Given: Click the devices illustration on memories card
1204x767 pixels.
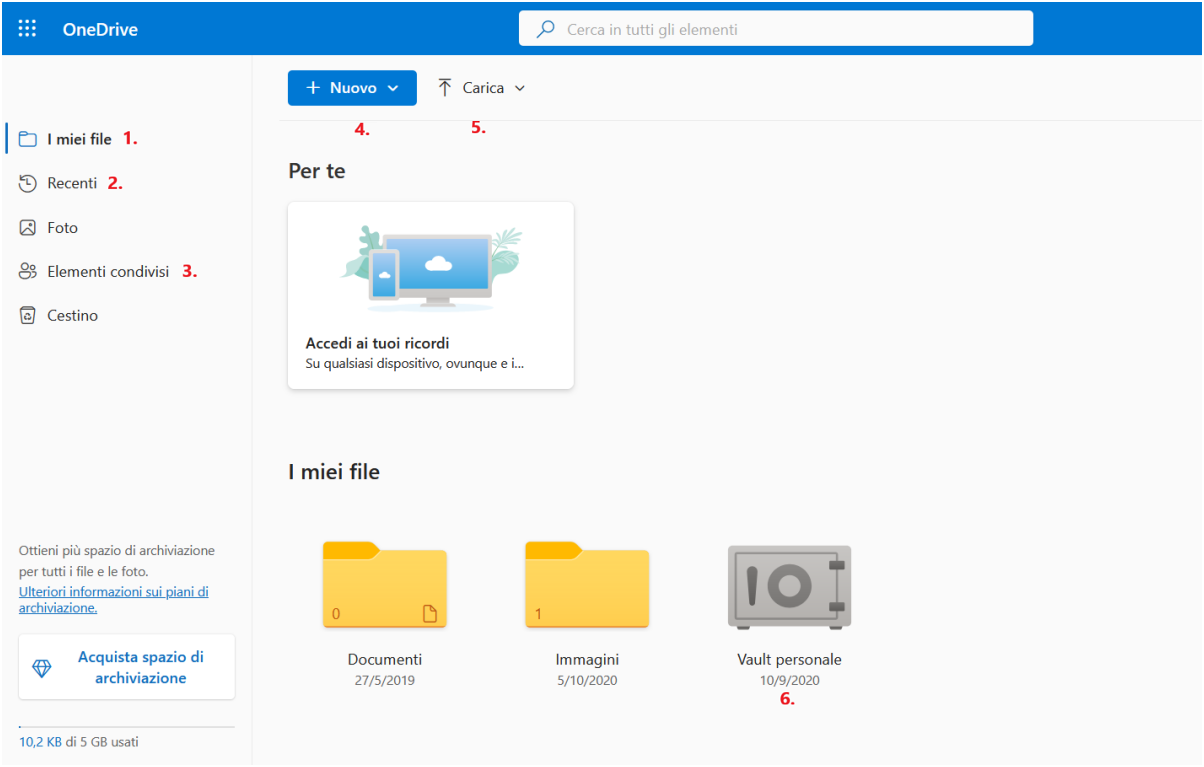Looking at the screenshot, I should pyautogui.click(x=431, y=267).
